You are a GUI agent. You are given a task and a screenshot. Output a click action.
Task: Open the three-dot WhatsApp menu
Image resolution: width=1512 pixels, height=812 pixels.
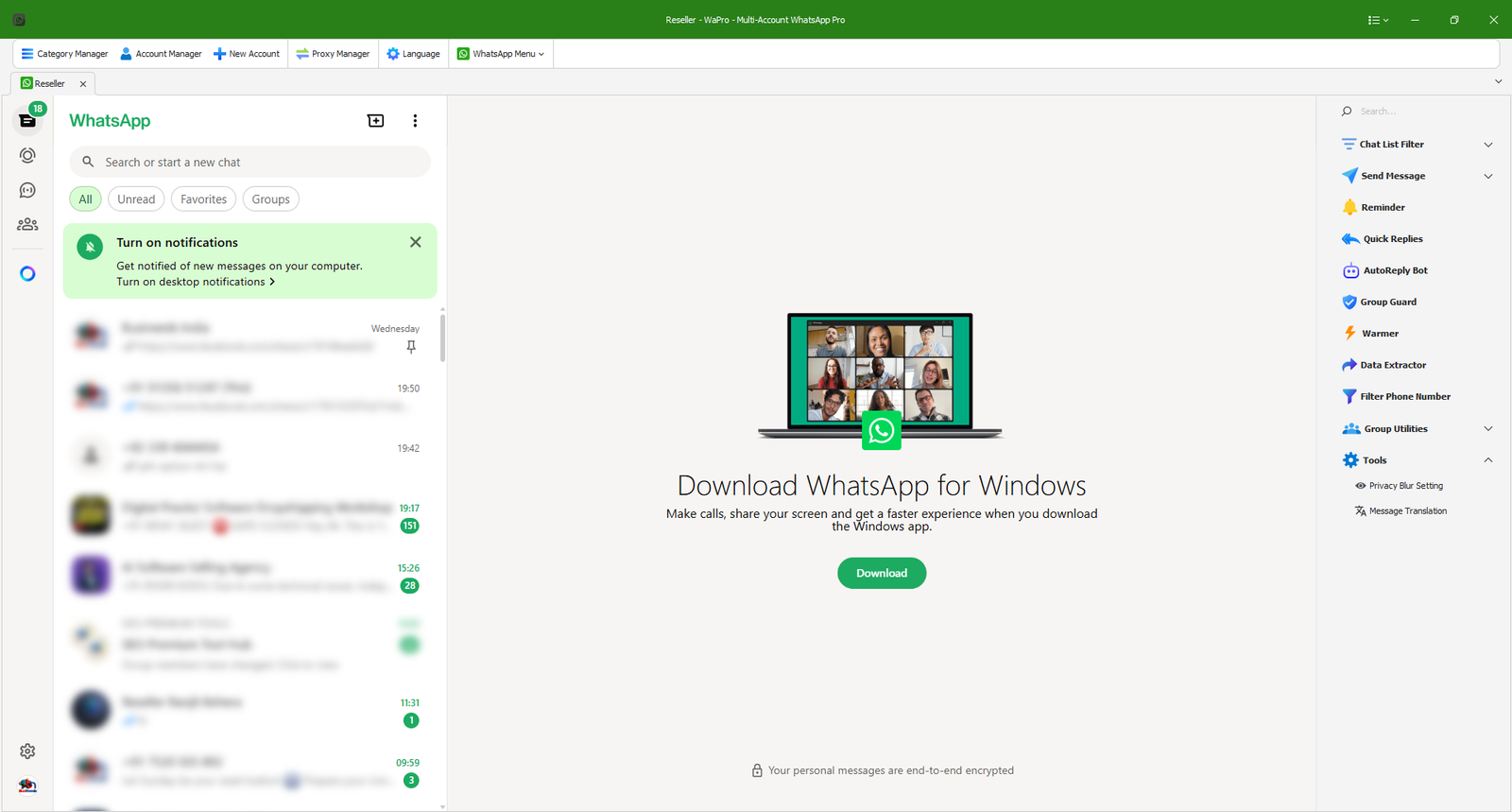(x=415, y=121)
